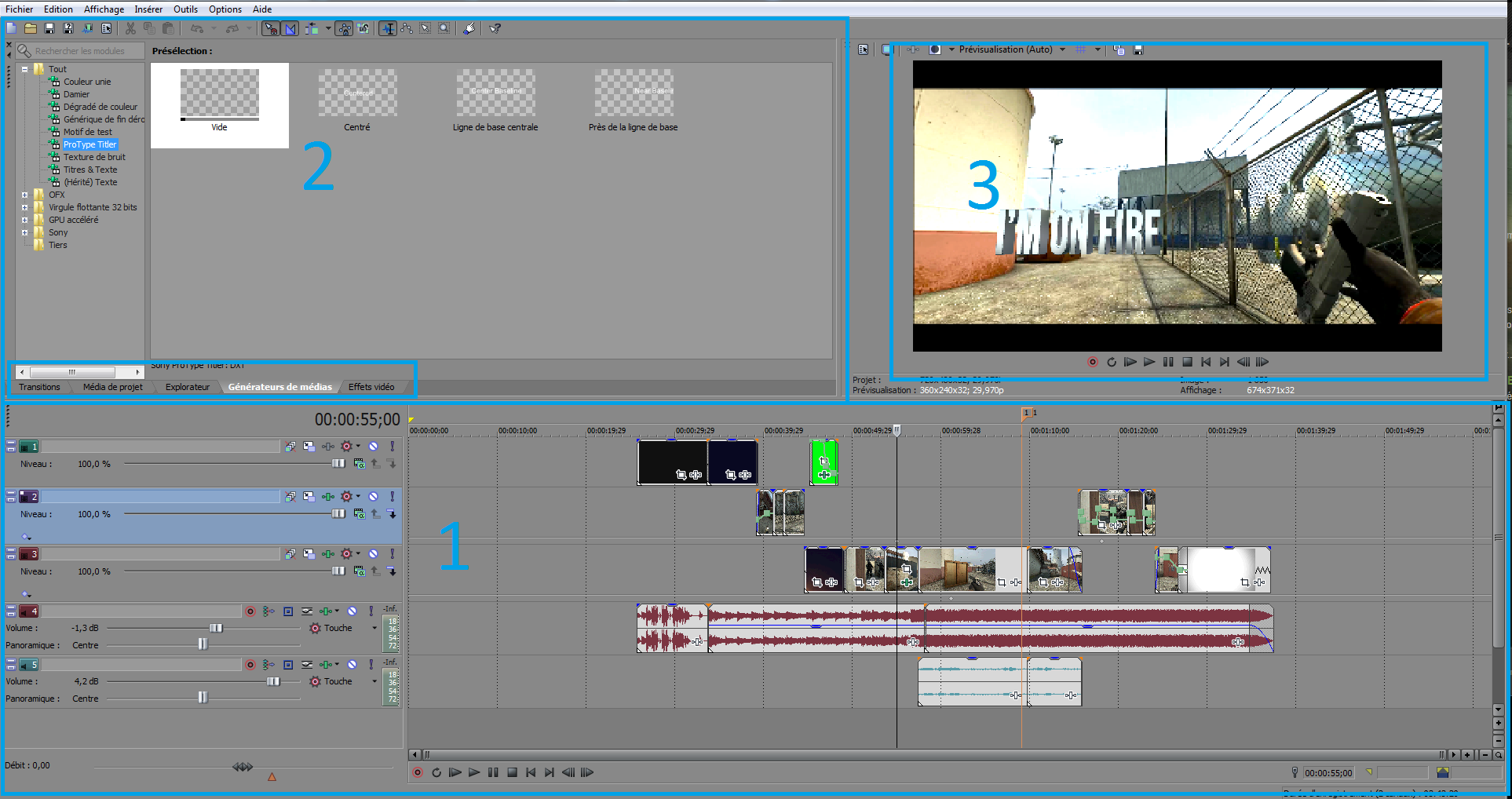
Task: Select the Envelope Edit tool
Action: 408,29
